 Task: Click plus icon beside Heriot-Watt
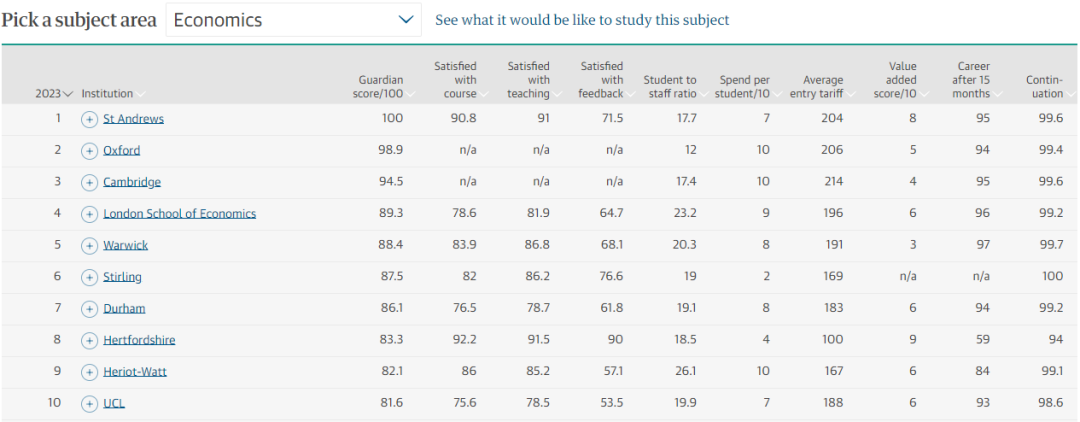(x=90, y=372)
